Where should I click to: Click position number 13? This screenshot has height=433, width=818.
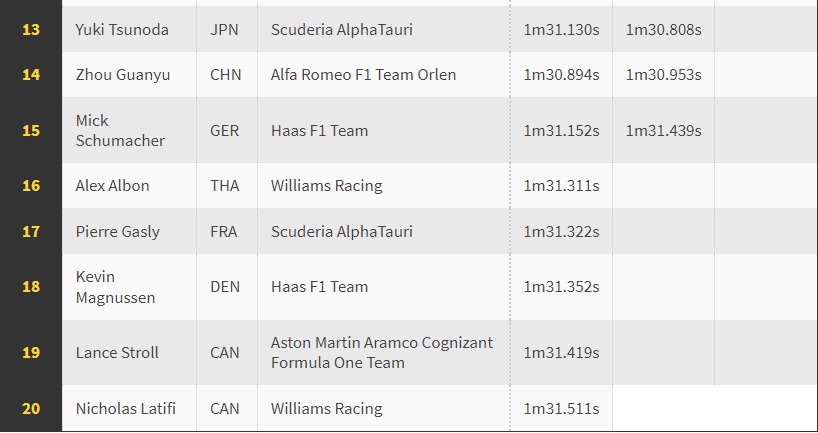[x=31, y=30]
